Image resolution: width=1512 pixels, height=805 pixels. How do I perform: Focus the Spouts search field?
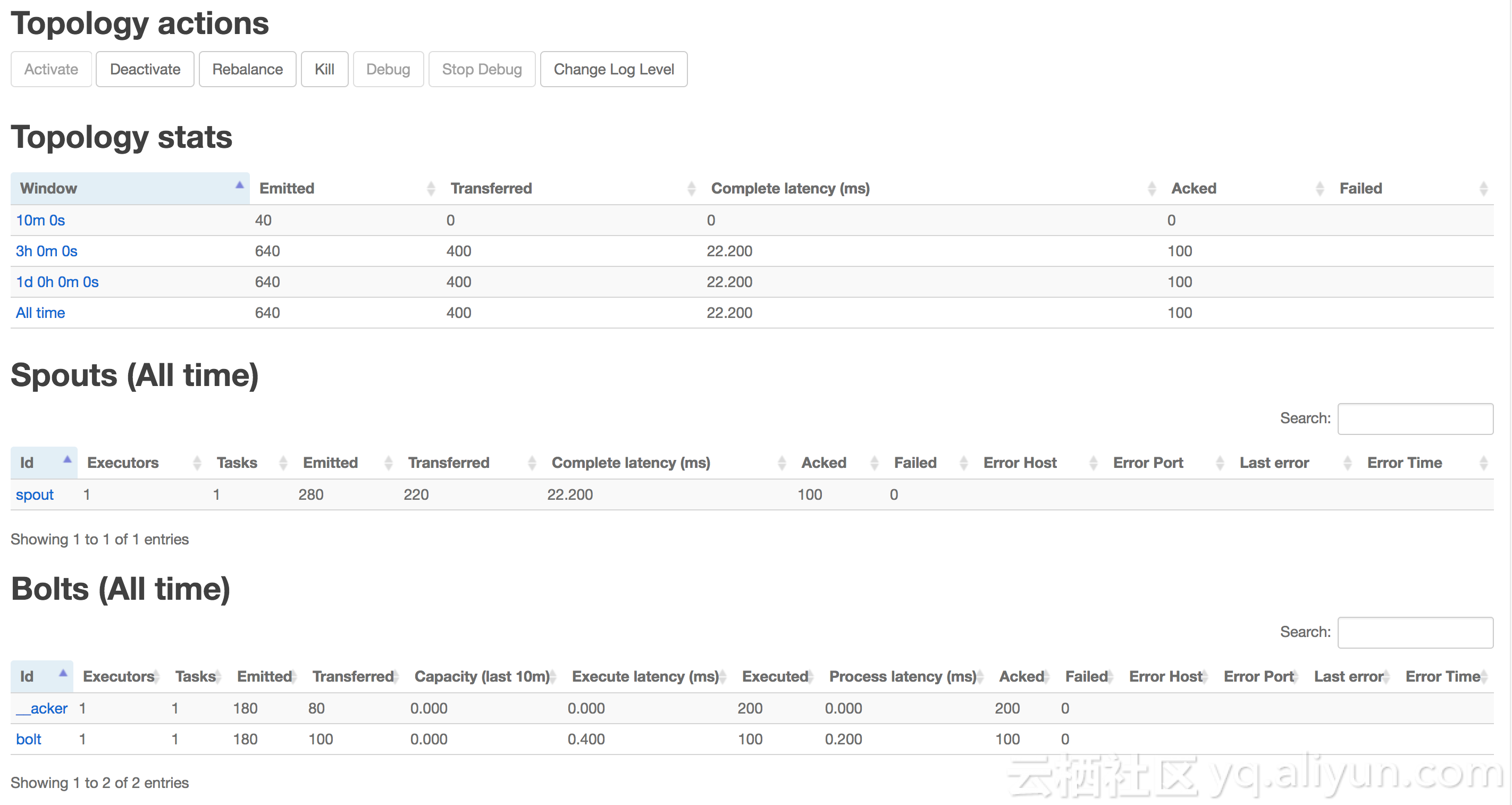(1415, 418)
